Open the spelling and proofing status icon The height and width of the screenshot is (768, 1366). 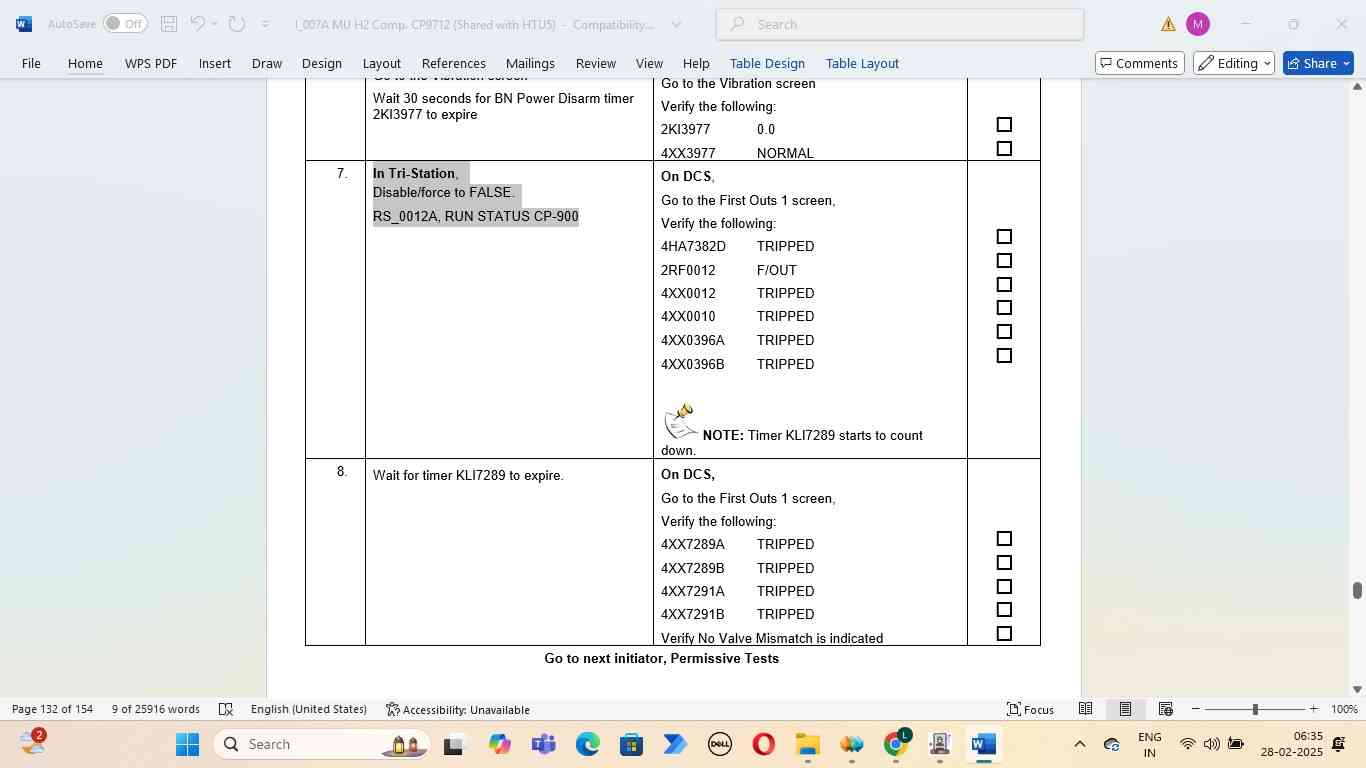[226, 709]
